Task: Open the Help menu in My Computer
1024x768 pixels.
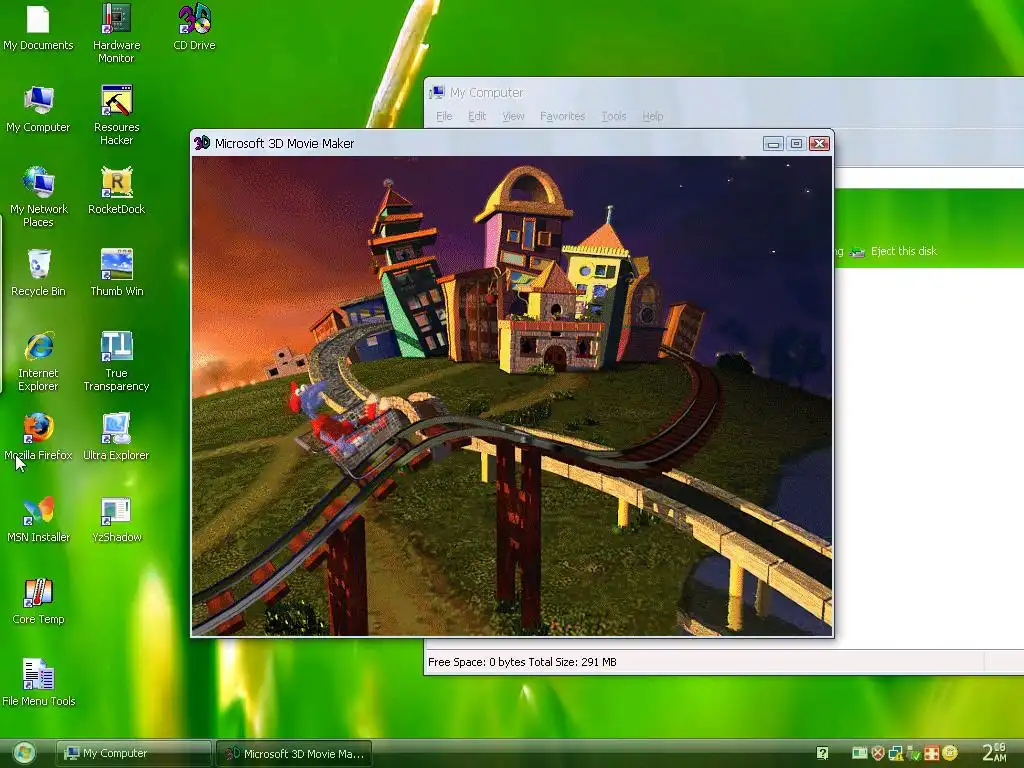Action: pyautogui.click(x=652, y=116)
